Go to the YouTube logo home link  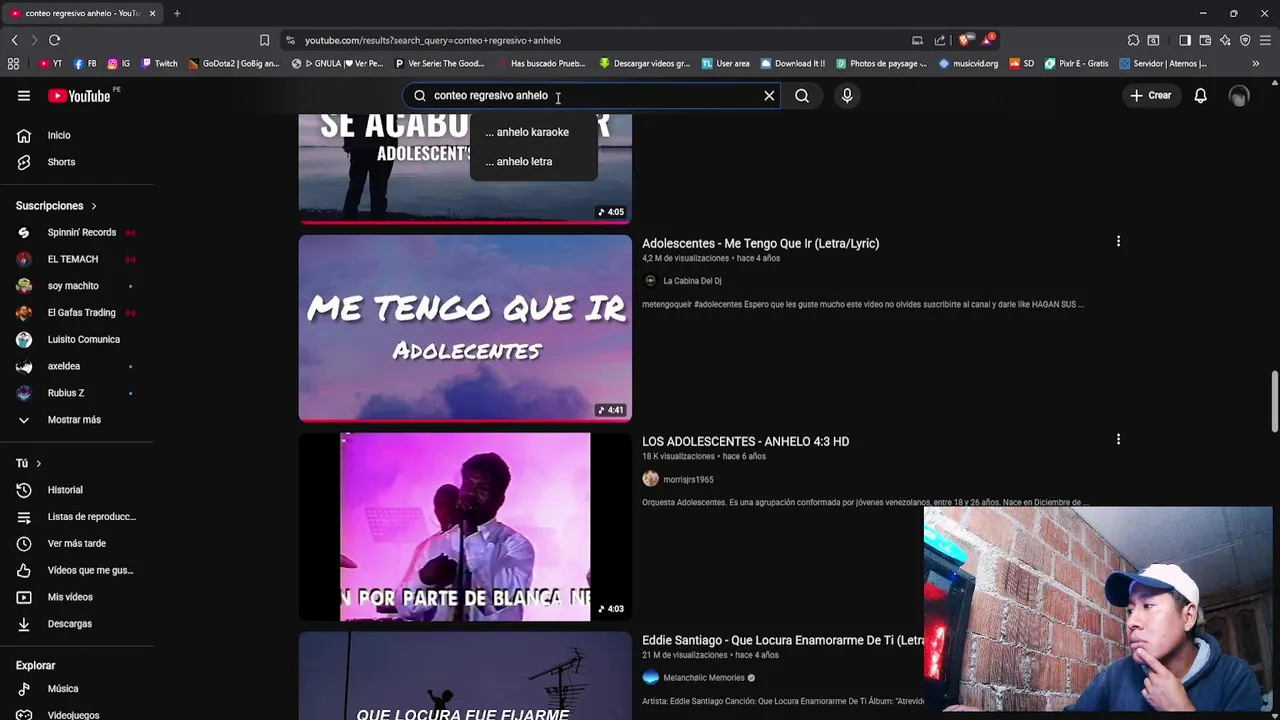point(79,96)
